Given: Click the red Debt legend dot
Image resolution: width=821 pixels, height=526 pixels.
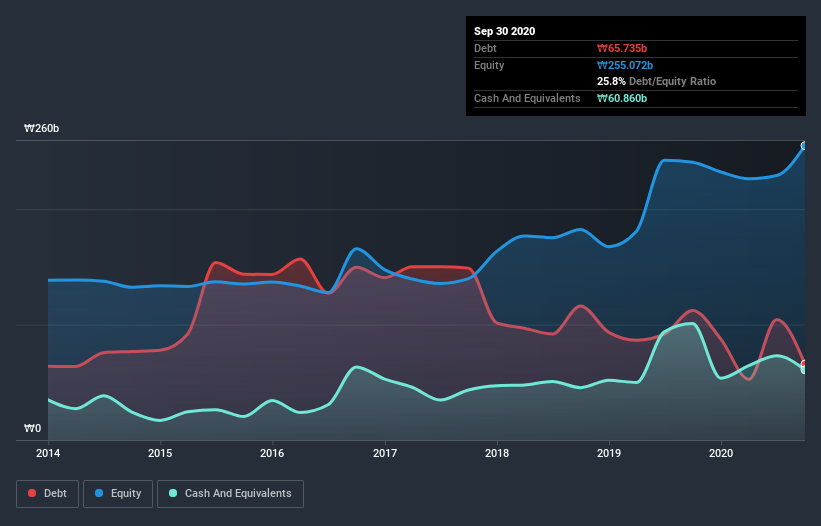Looking at the screenshot, I should coord(32,493).
